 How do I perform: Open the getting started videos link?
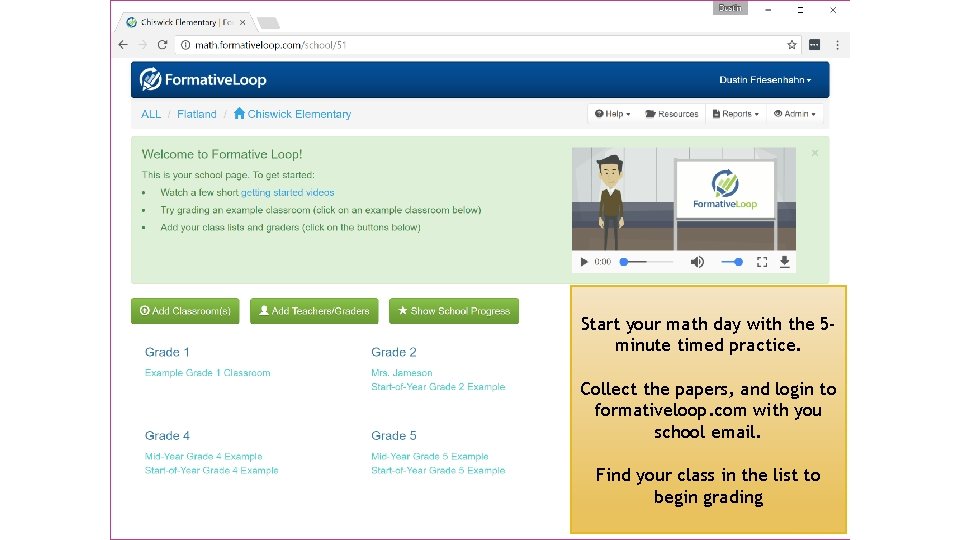tap(287, 192)
